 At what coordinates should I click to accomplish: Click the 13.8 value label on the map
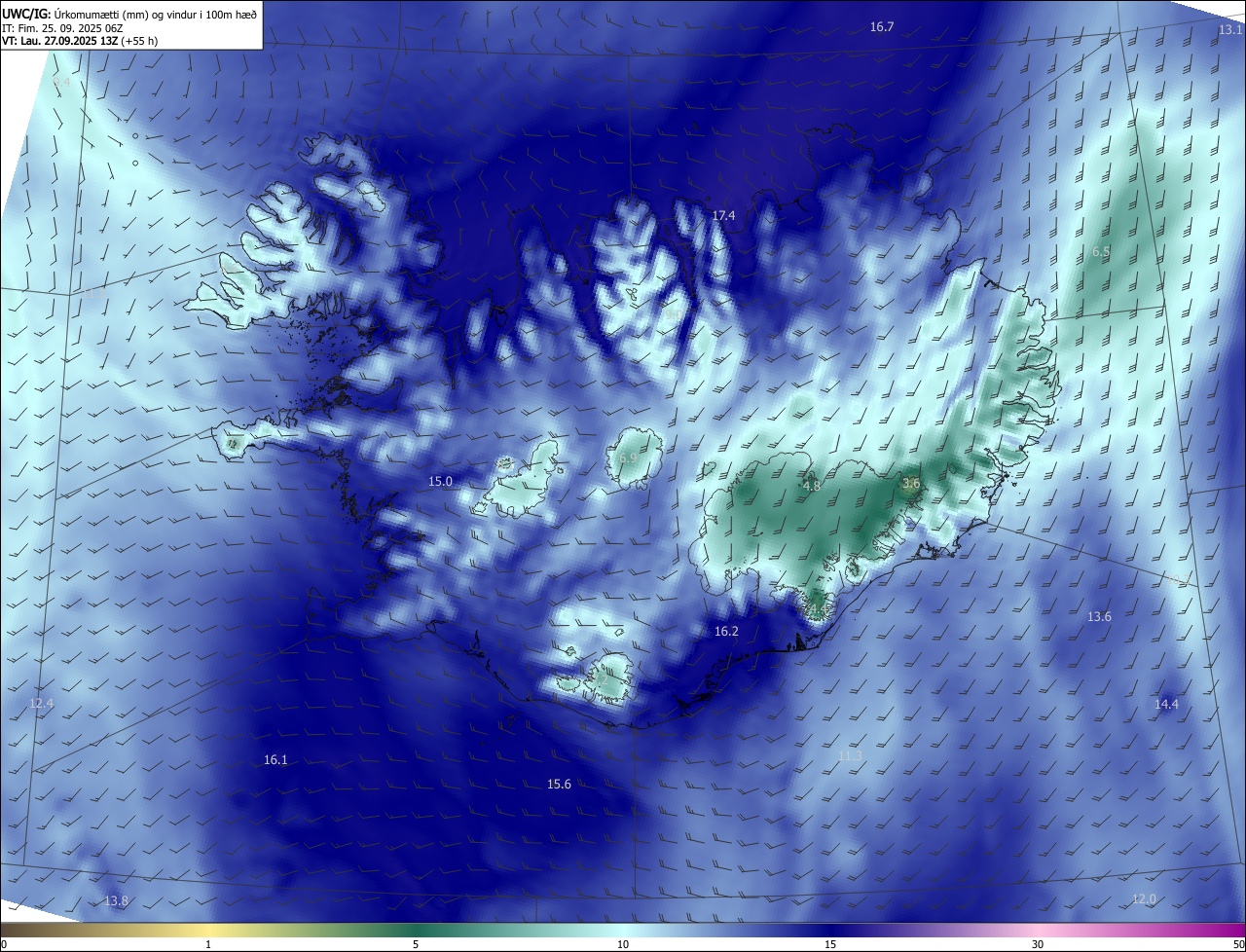click(116, 901)
